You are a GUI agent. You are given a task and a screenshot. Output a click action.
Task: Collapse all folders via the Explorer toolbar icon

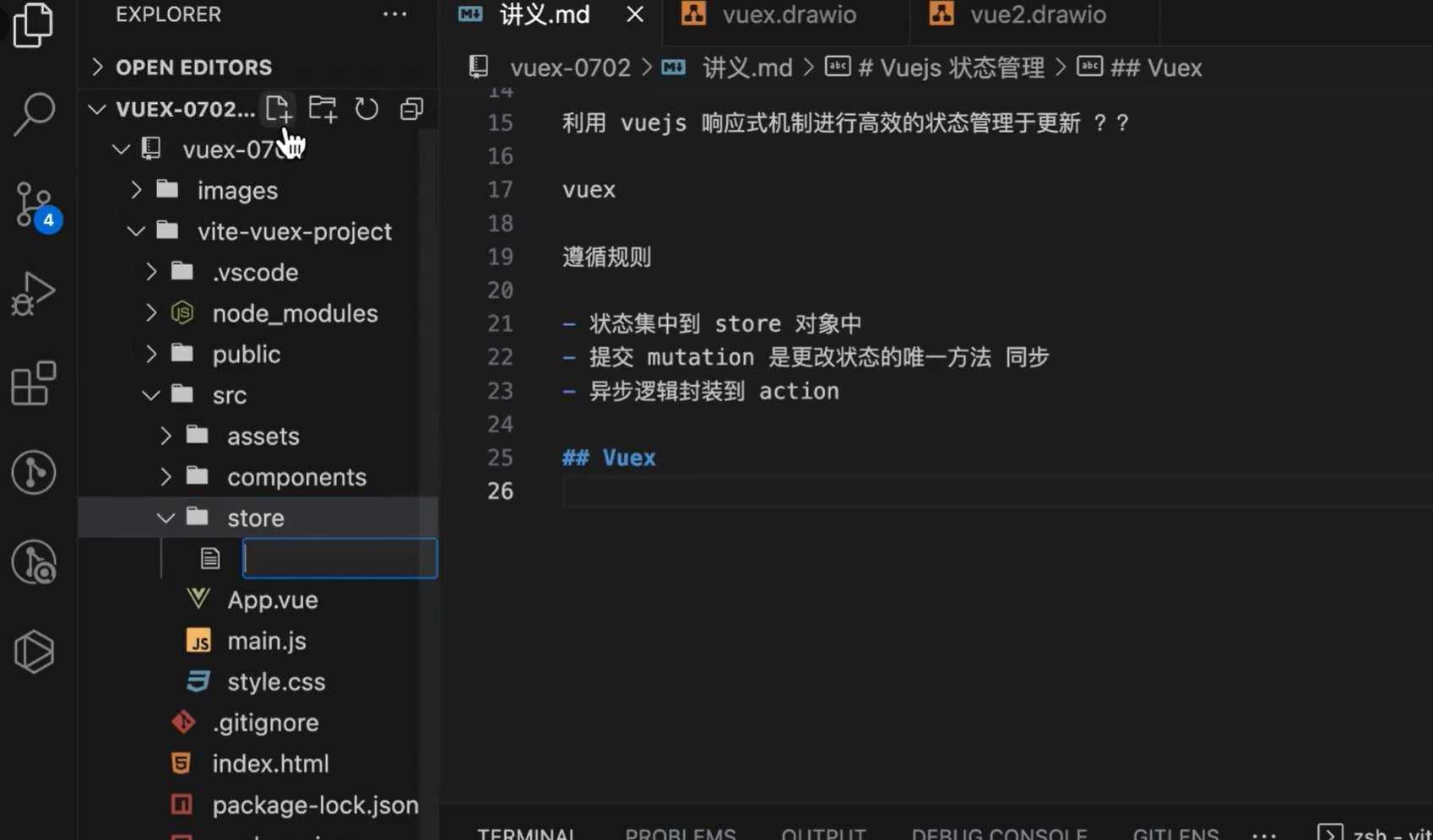tap(411, 108)
